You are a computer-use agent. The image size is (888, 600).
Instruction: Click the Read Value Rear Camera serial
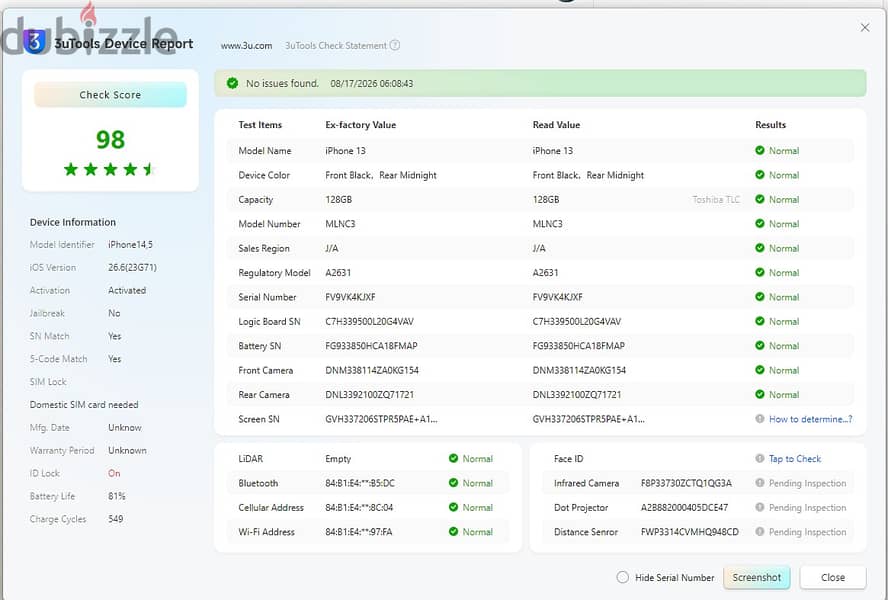point(577,394)
